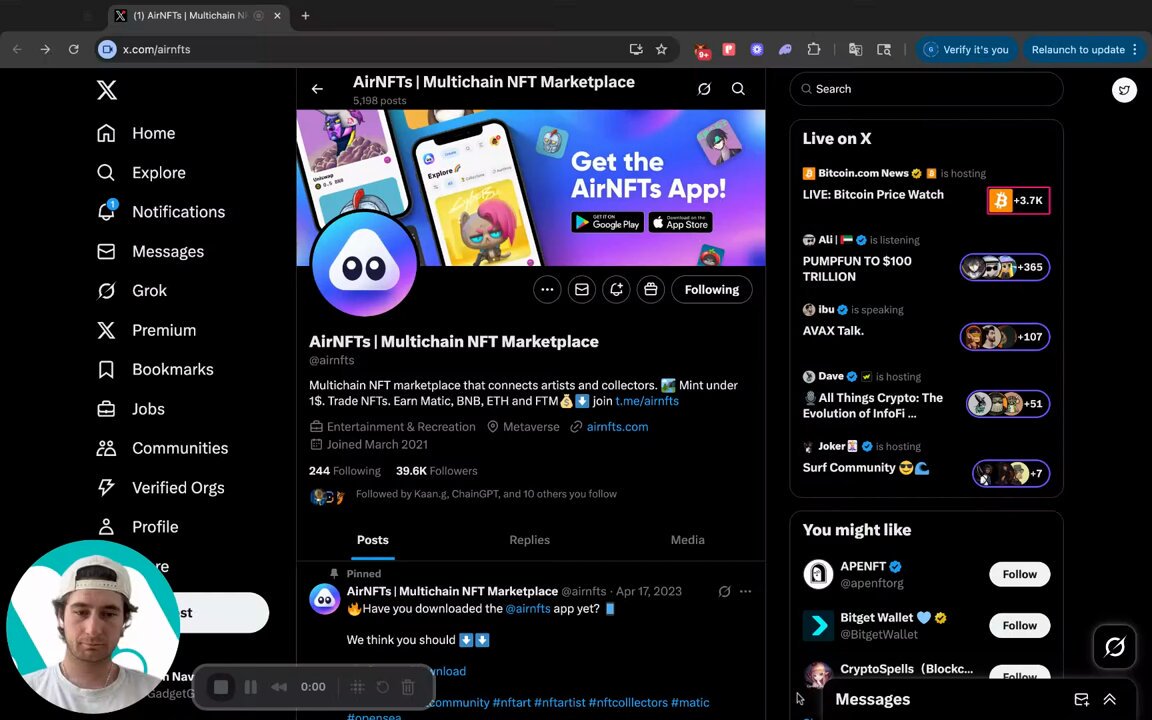This screenshot has height=720, width=1152.
Task: Click the Relaunch to update button
Action: tap(1084, 49)
